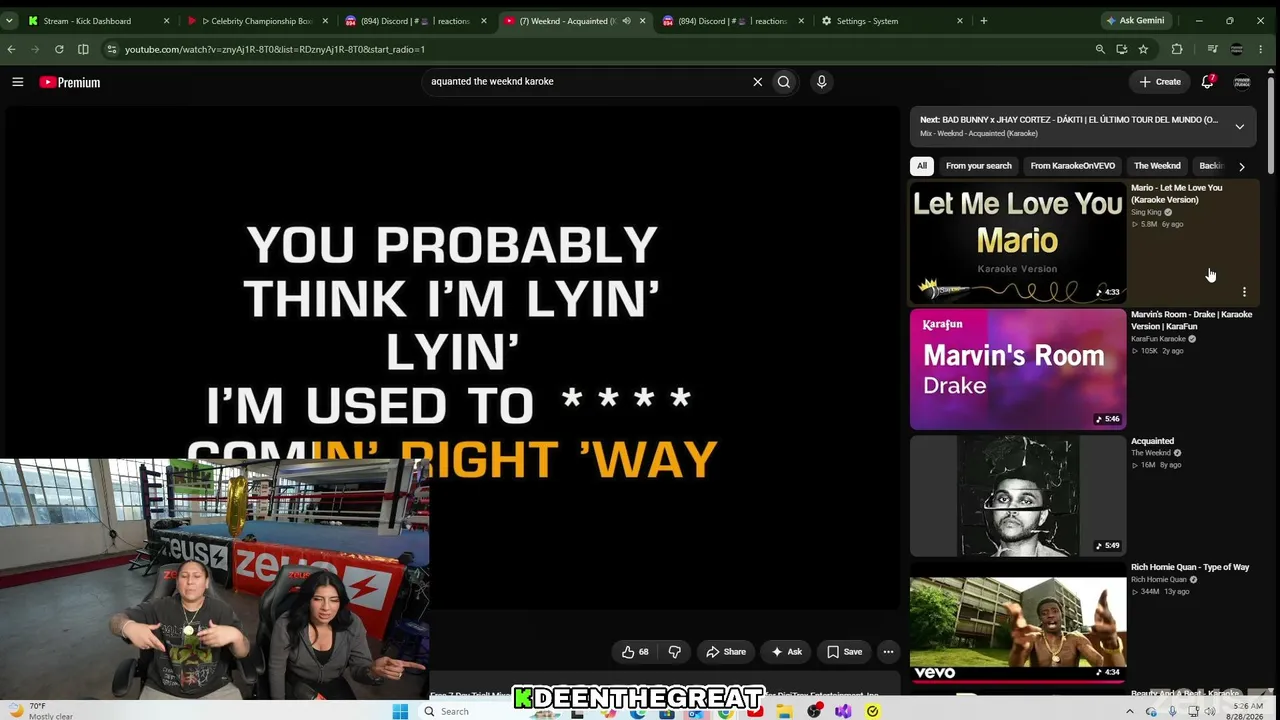This screenshot has width=1280, height=720.
Task: Submit search with the magnifier button
Action: point(784,82)
